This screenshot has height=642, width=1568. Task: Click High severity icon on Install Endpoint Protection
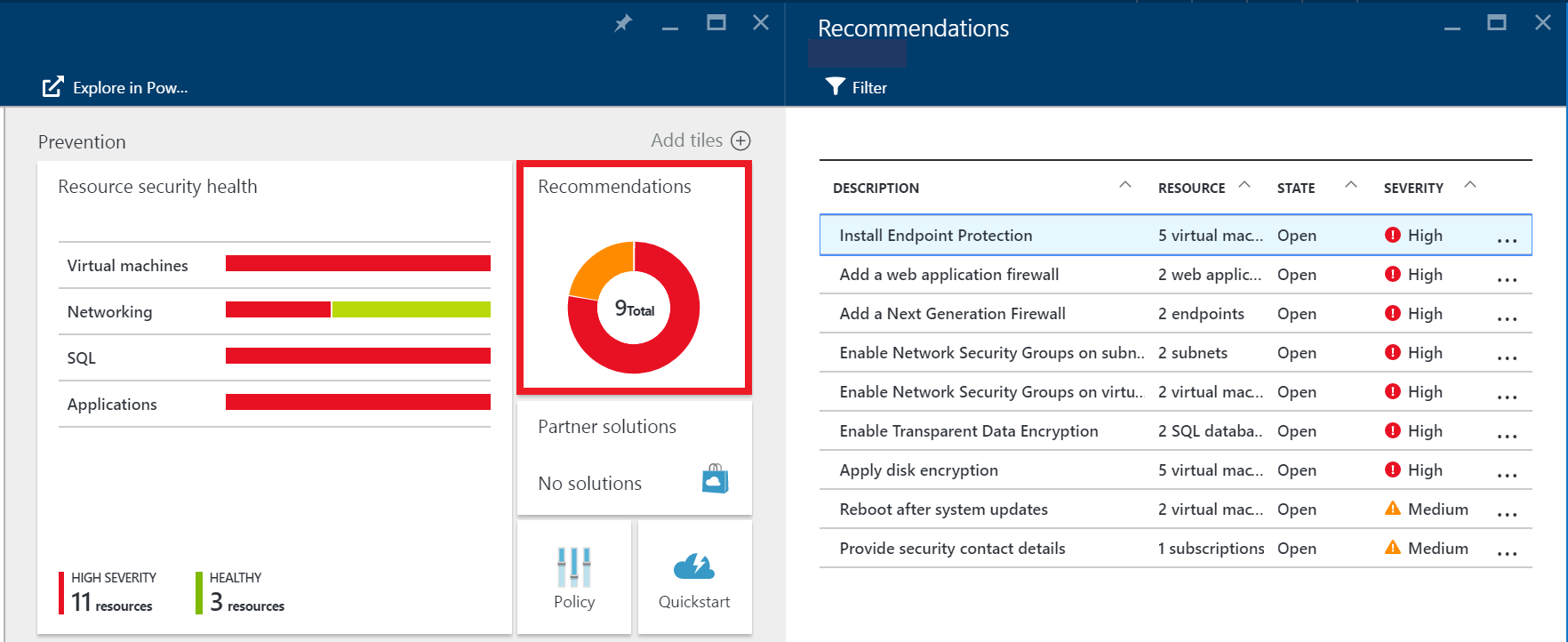[1393, 235]
